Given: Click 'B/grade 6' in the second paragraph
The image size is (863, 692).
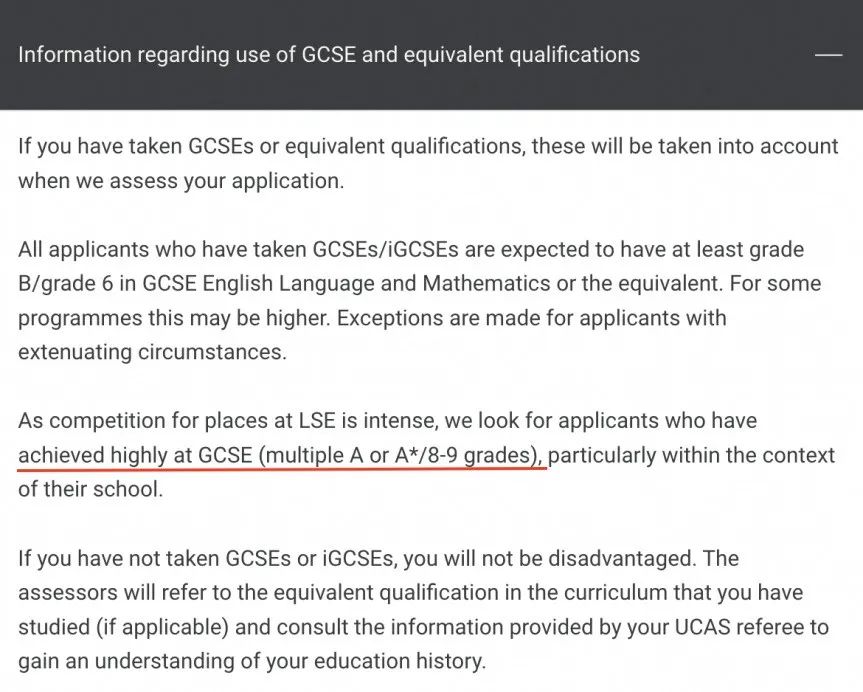Looking at the screenshot, I should point(65,284).
